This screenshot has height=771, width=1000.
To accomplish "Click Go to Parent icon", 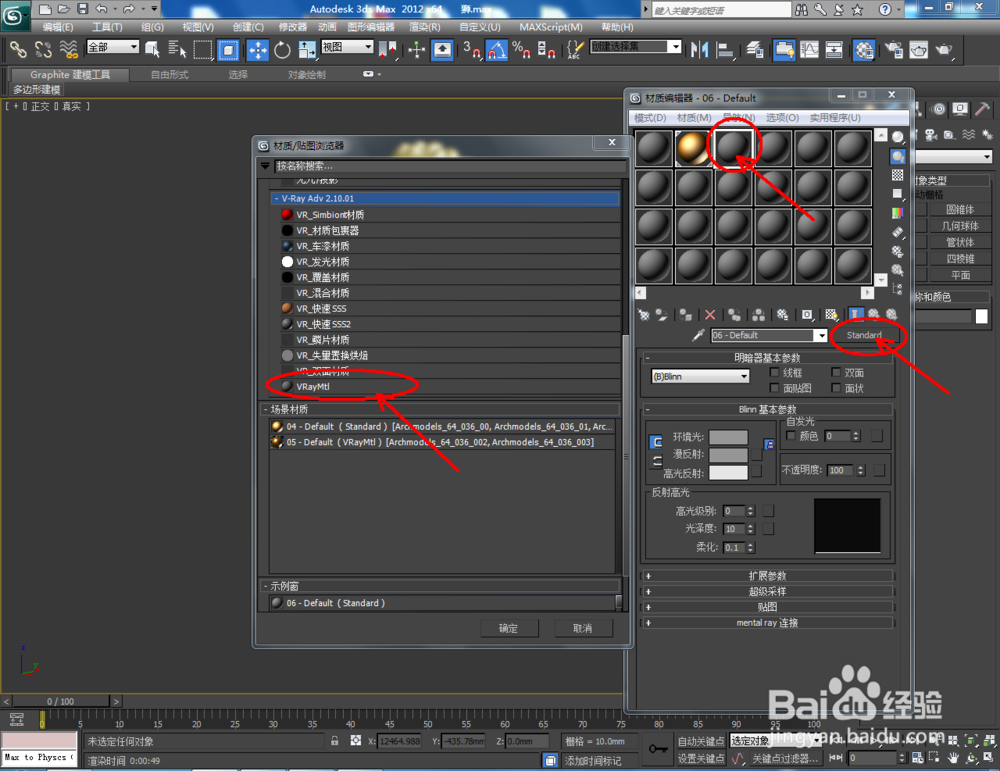I will [x=874, y=314].
